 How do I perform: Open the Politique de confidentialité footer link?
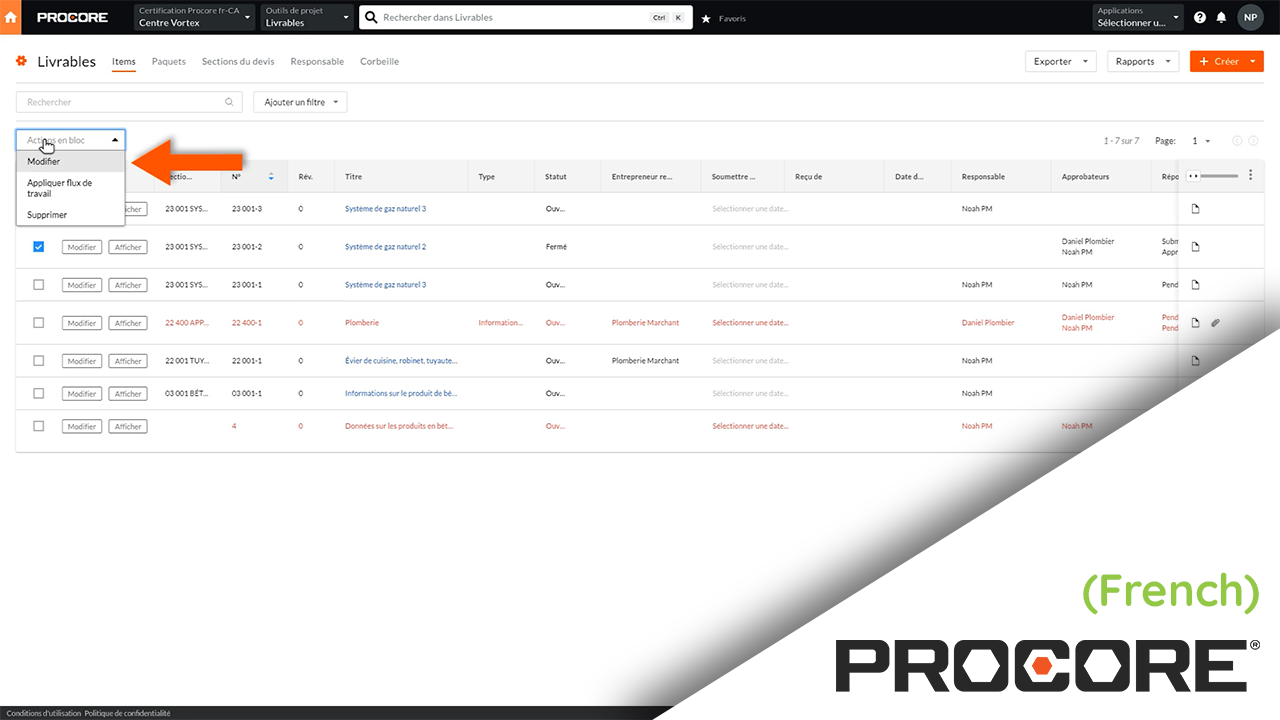[128, 713]
